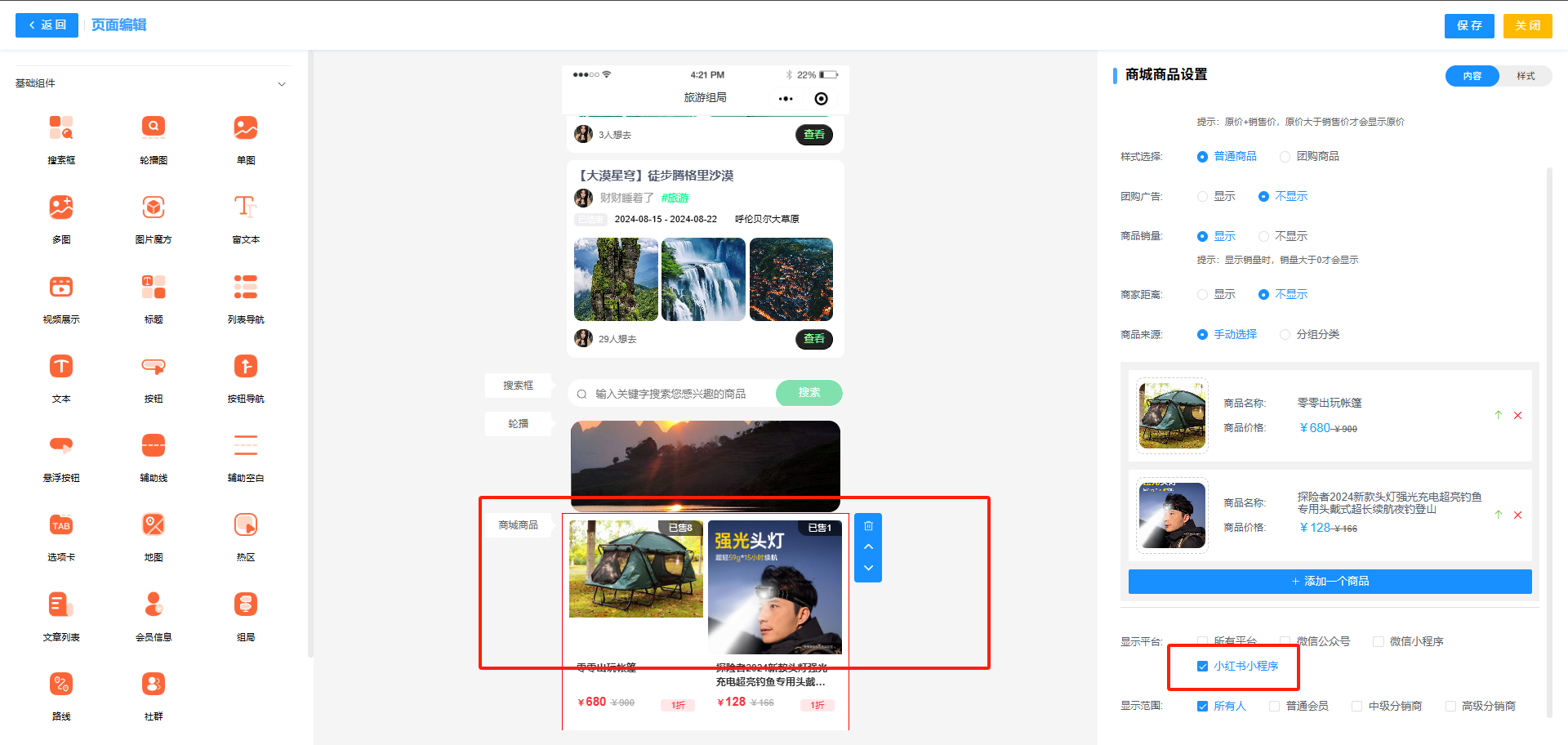Check the 小红书小程序 platform checkbox
Image resolution: width=1568 pixels, height=745 pixels.
[1202, 667]
